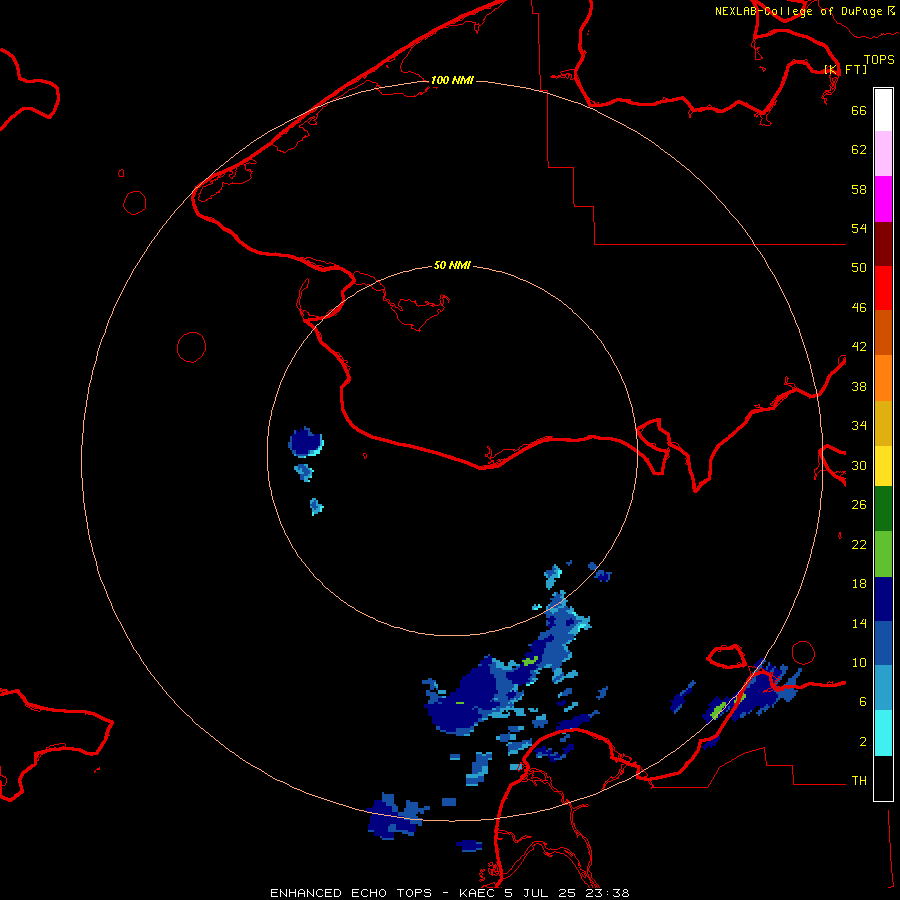Select the dark red legend swatch
900x900 pixels.
tap(883, 243)
